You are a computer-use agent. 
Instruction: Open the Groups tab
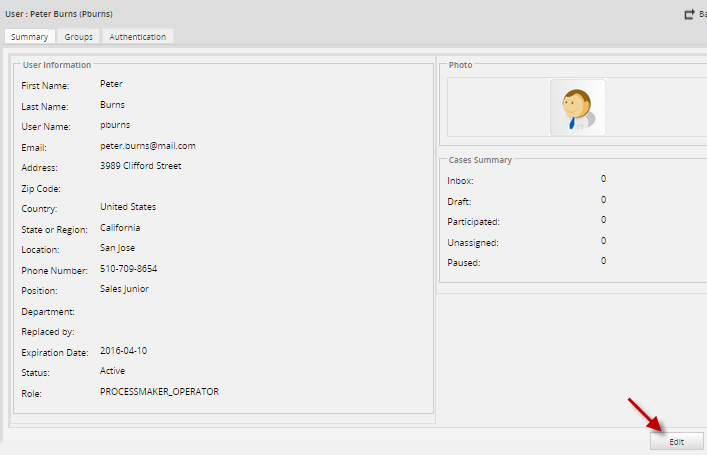[79, 37]
